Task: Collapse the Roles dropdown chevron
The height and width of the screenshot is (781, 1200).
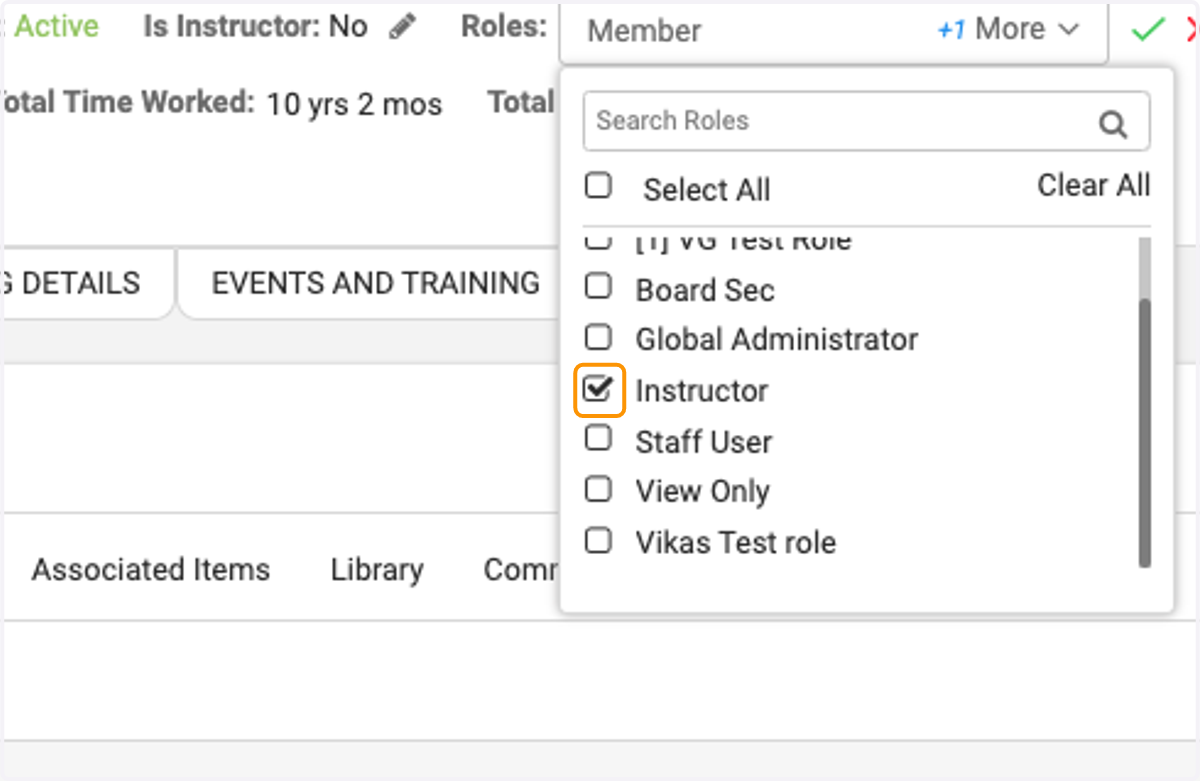Action: pos(1069,30)
